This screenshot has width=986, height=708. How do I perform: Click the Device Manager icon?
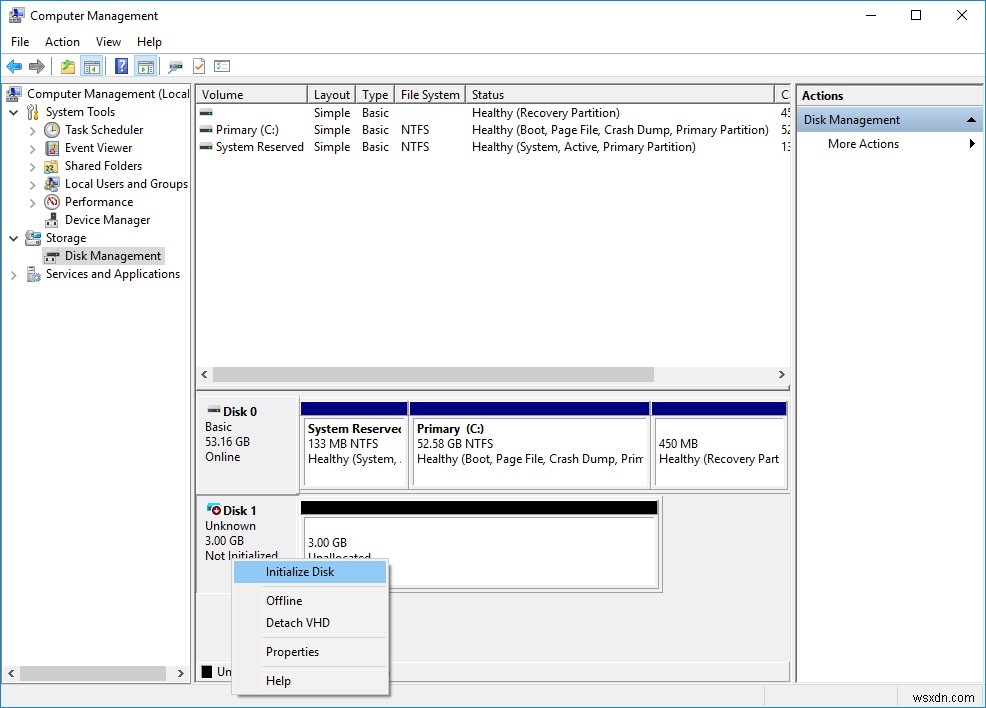[52, 220]
